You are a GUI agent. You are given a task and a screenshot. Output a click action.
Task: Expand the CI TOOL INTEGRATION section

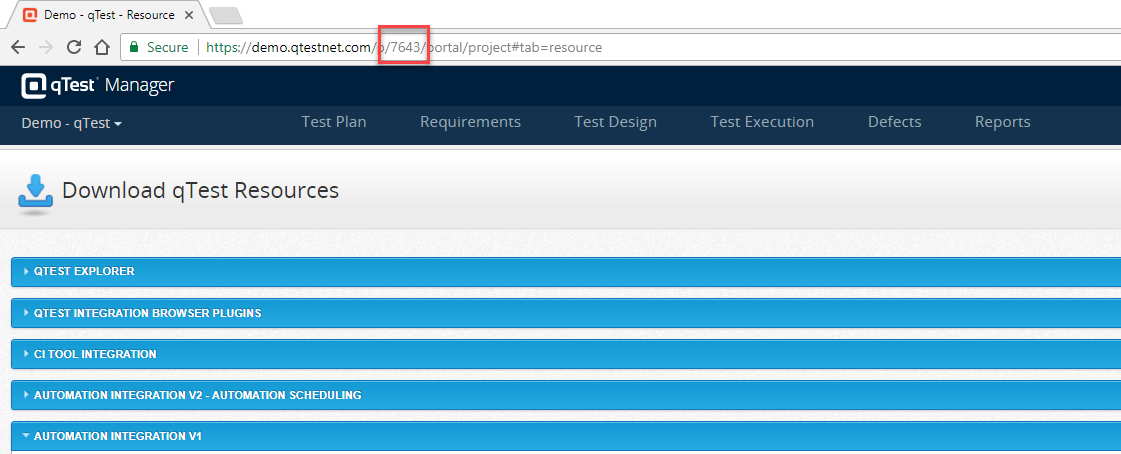[x=95, y=354]
